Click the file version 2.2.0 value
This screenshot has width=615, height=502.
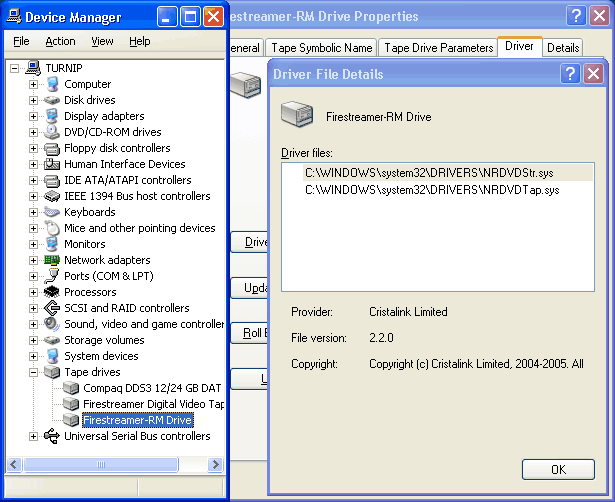[381, 338]
